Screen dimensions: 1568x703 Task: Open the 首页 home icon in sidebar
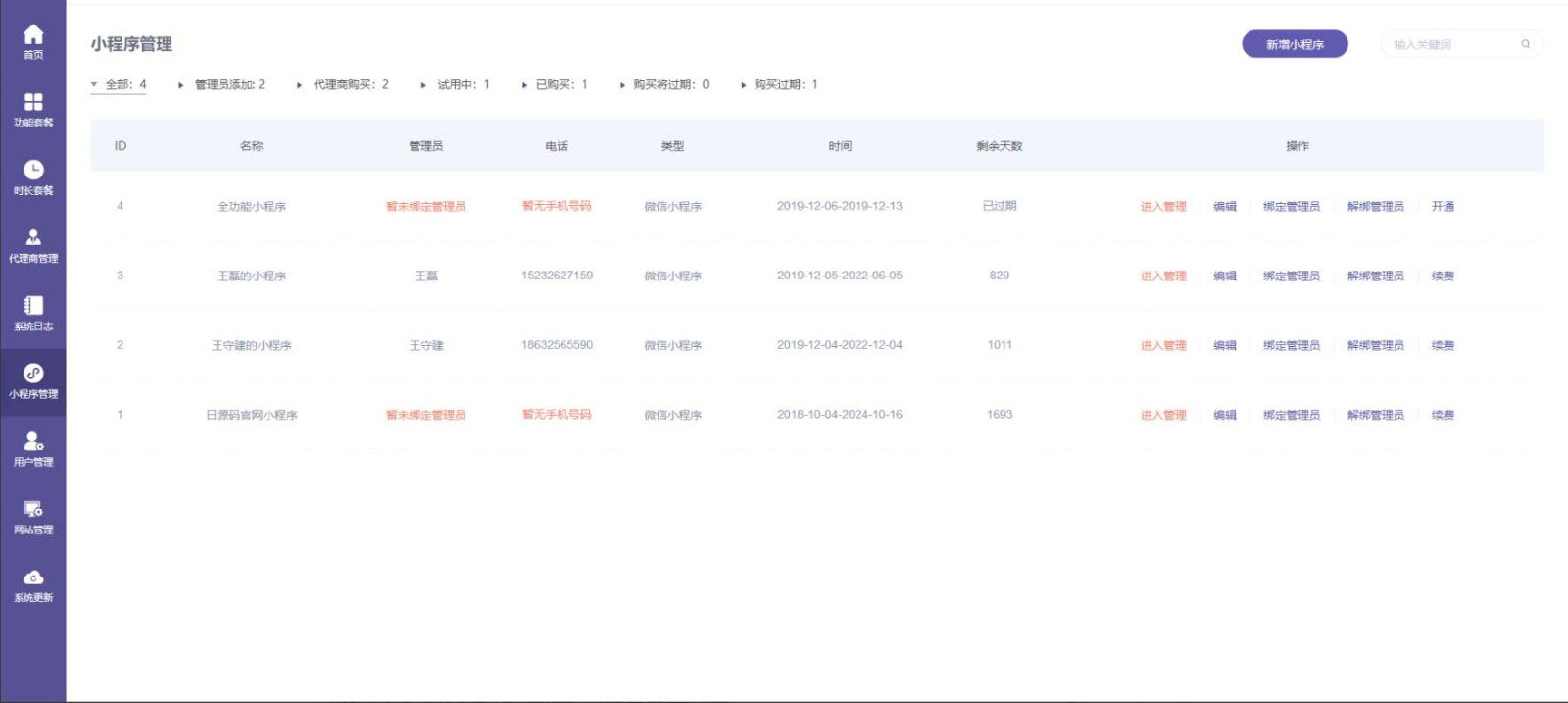33,35
